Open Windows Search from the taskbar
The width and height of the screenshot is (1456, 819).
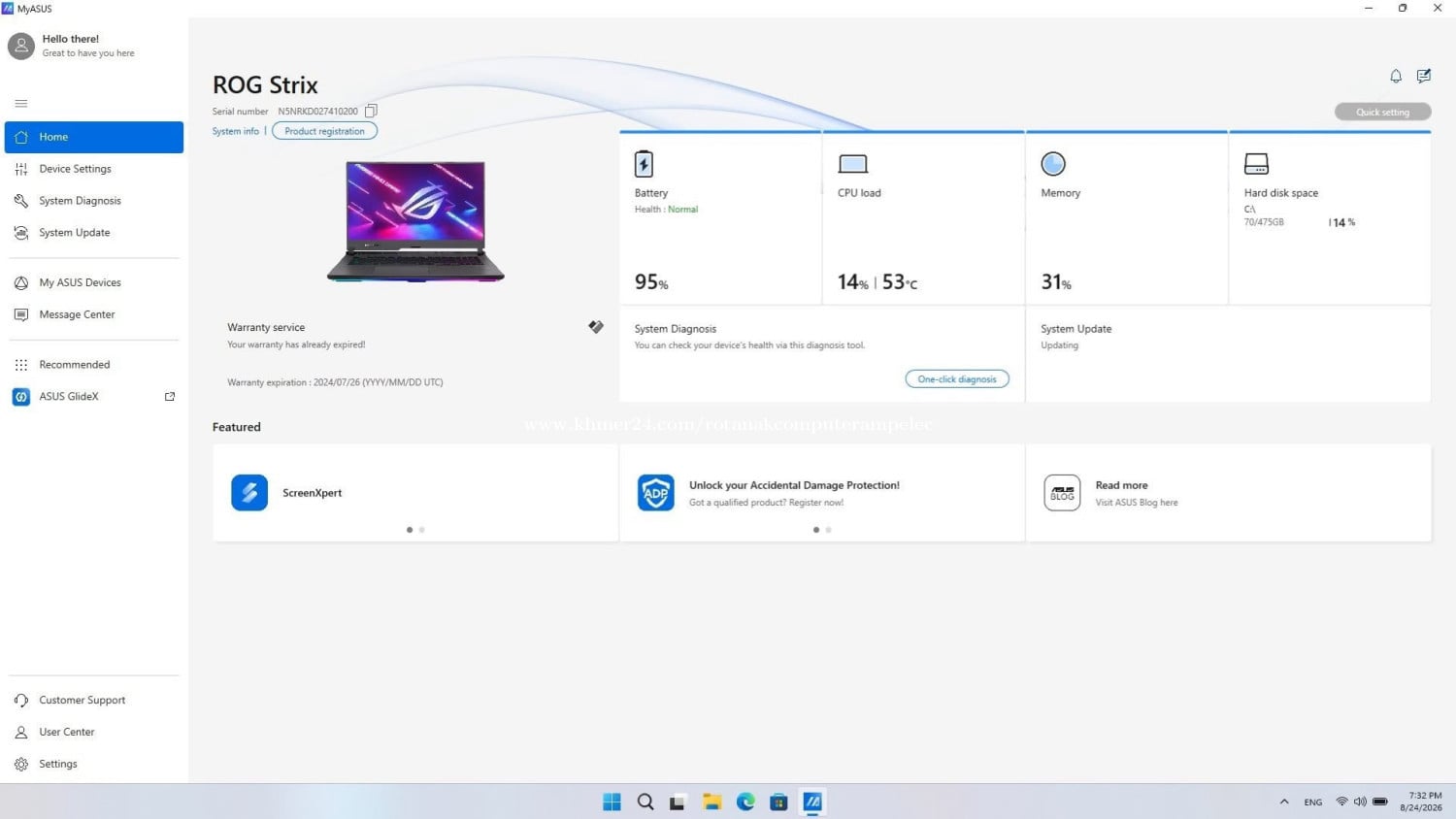pos(645,802)
